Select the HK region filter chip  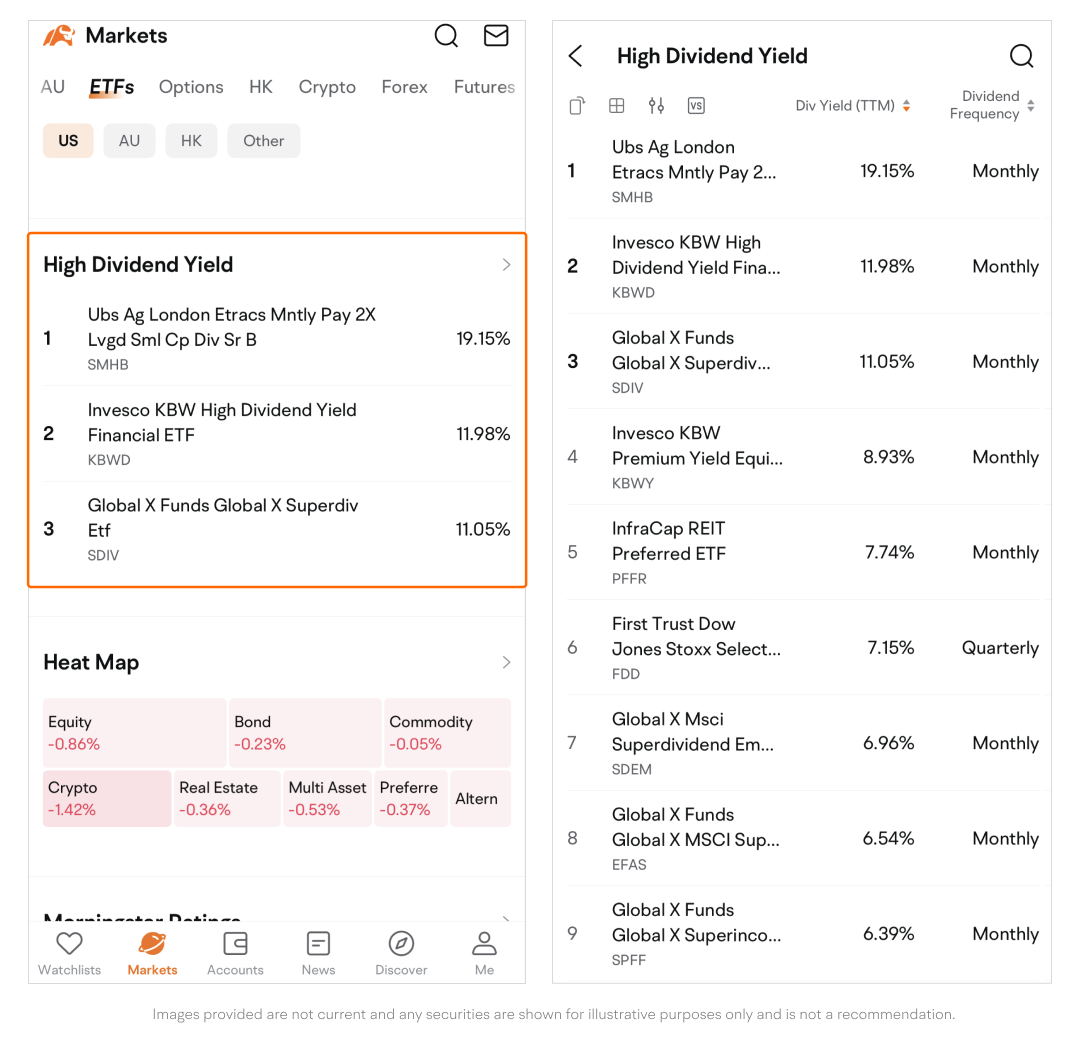(191, 141)
